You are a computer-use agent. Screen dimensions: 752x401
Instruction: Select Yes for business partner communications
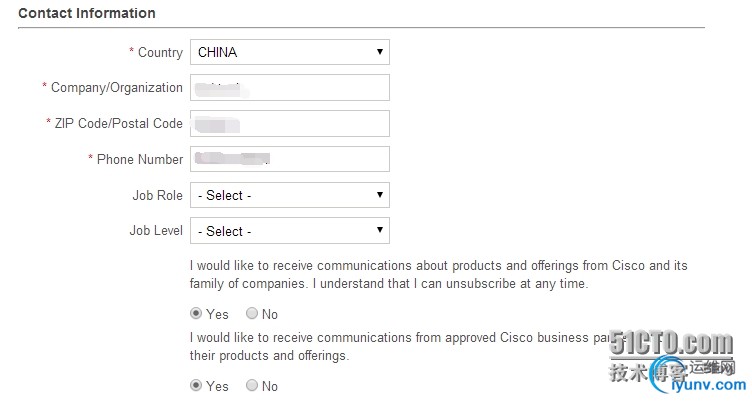pos(196,386)
